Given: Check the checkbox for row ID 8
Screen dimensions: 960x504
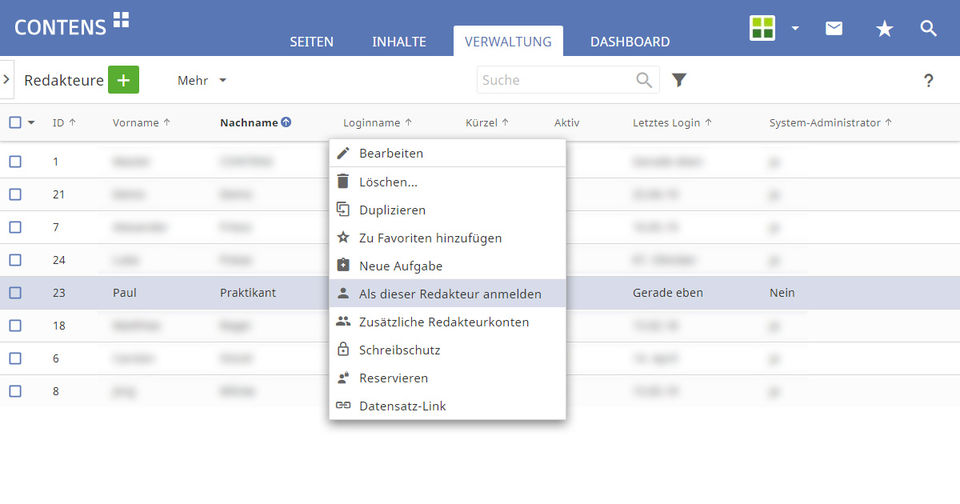Looking at the screenshot, I should 15,391.
